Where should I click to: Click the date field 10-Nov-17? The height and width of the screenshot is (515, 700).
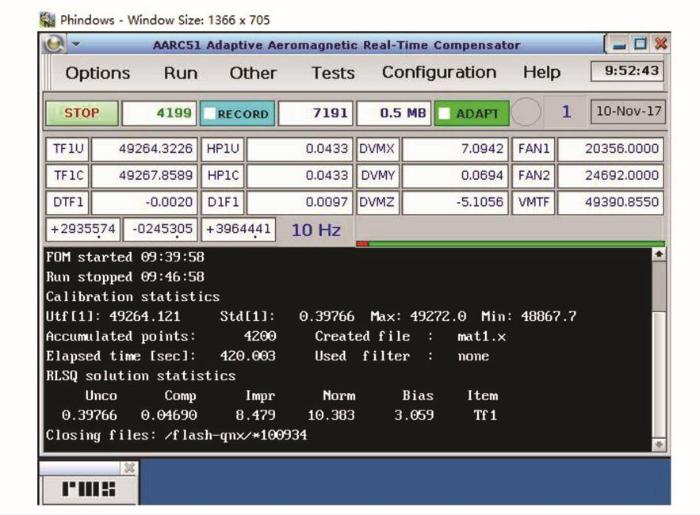pyautogui.click(x=628, y=112)
